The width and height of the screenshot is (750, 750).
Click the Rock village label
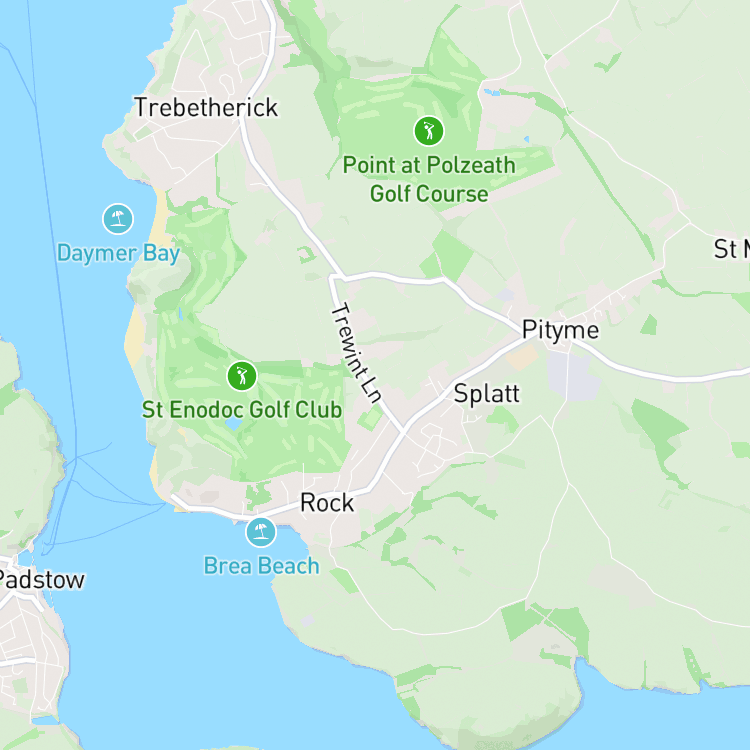pos(327,503)
